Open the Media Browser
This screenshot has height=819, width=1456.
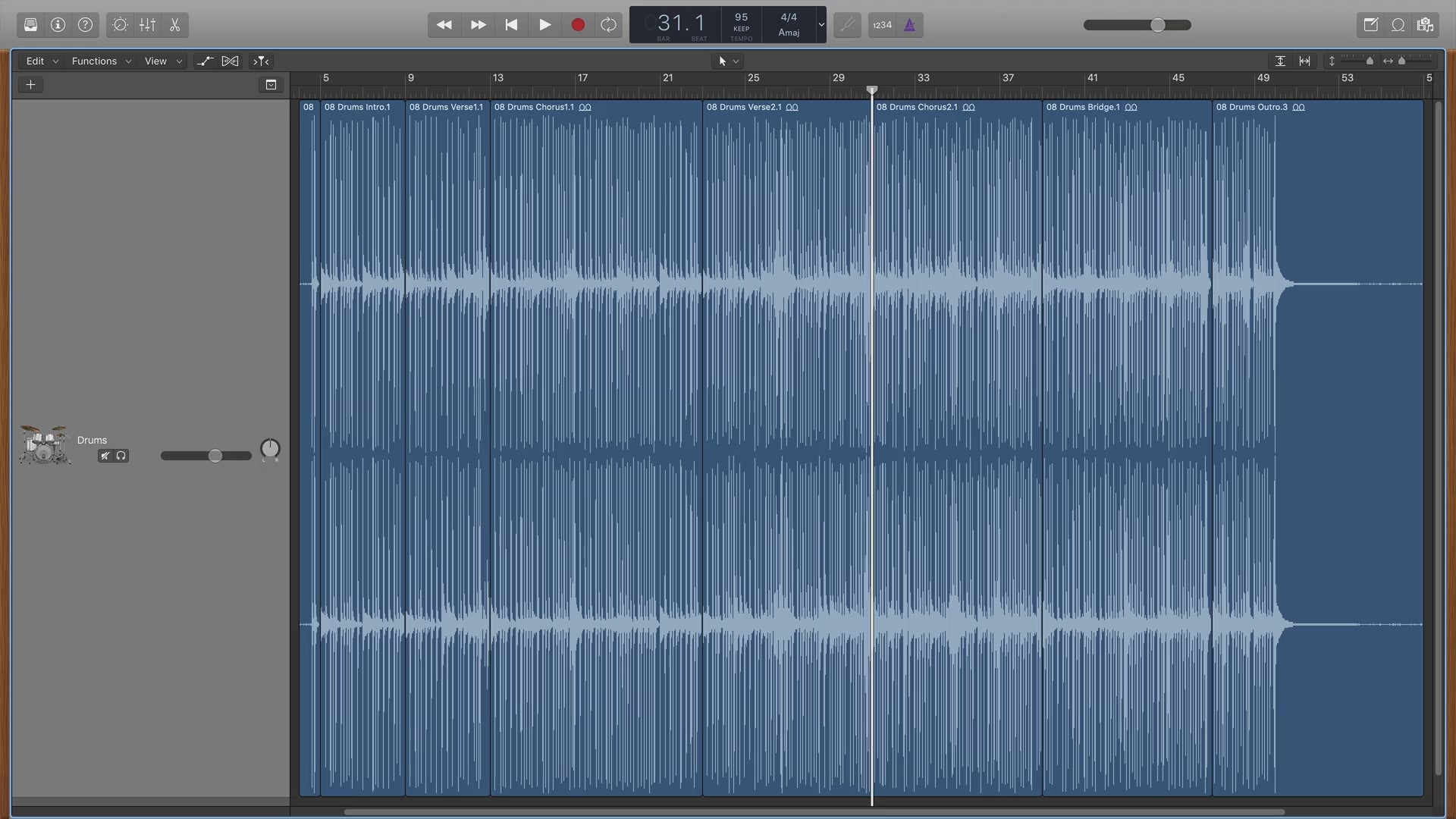[x=1425, y=25]
